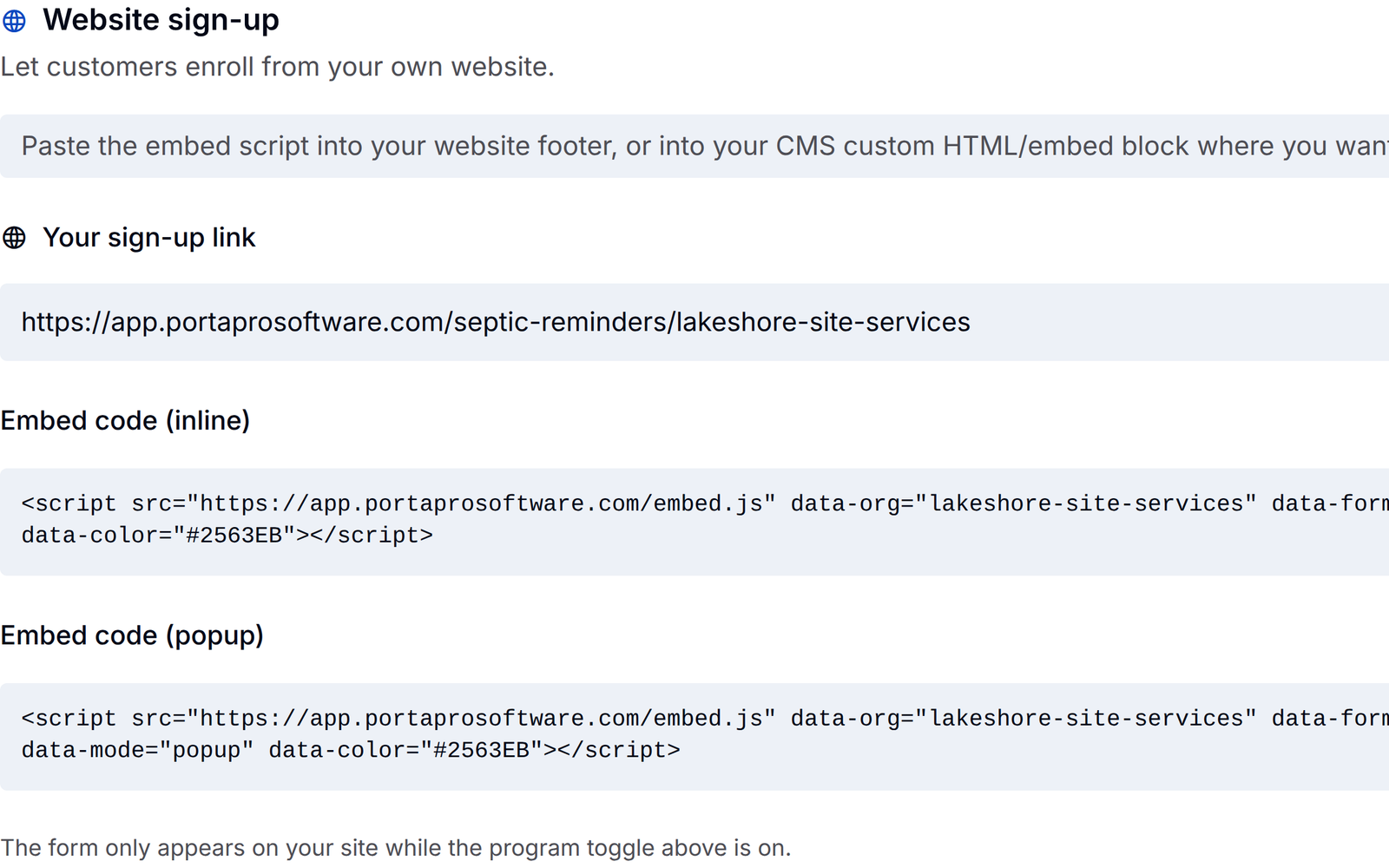Image resolution: width=1389 pixels, height=868 pixels.
Task: Click the data-mode="popup" line in the popup code
Action: (351, 750)
